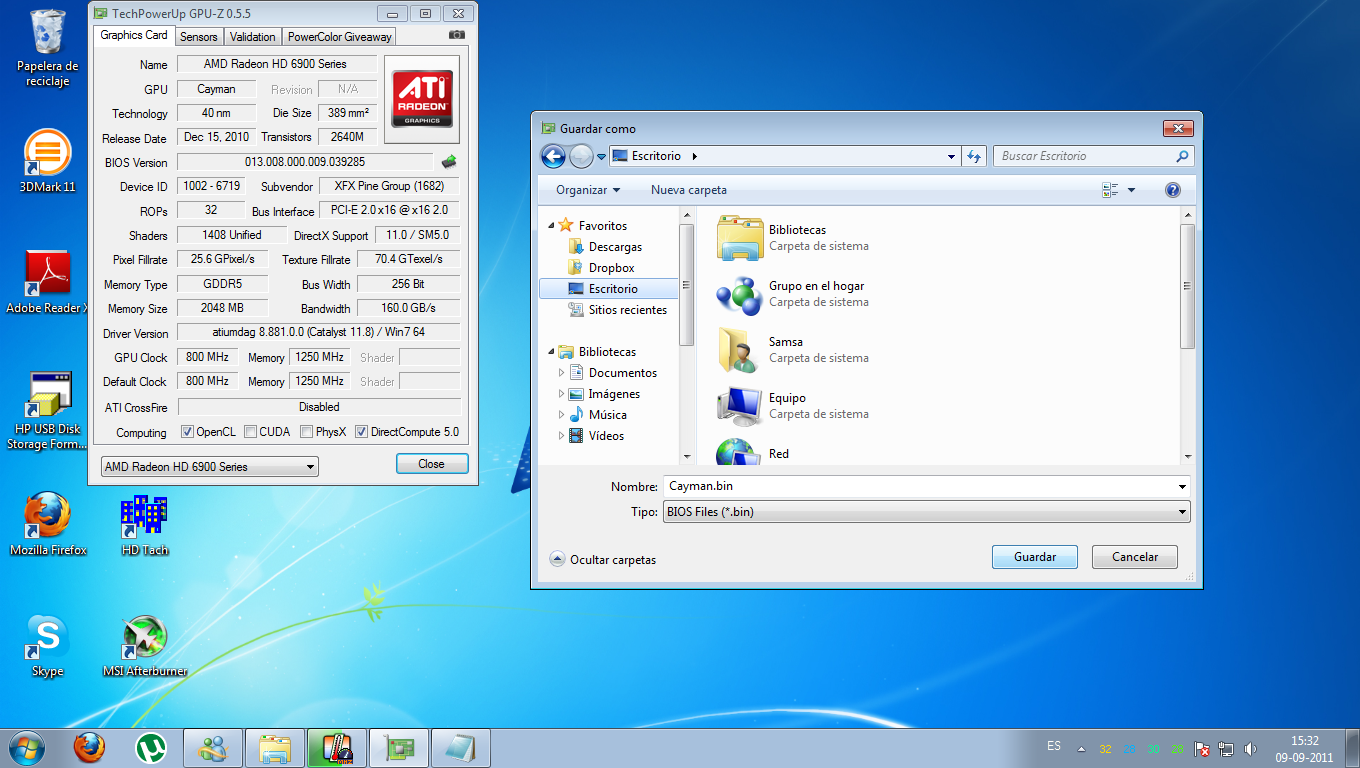
Task: Click Guardar to save the BIOS file
Action: point(1034,557)
